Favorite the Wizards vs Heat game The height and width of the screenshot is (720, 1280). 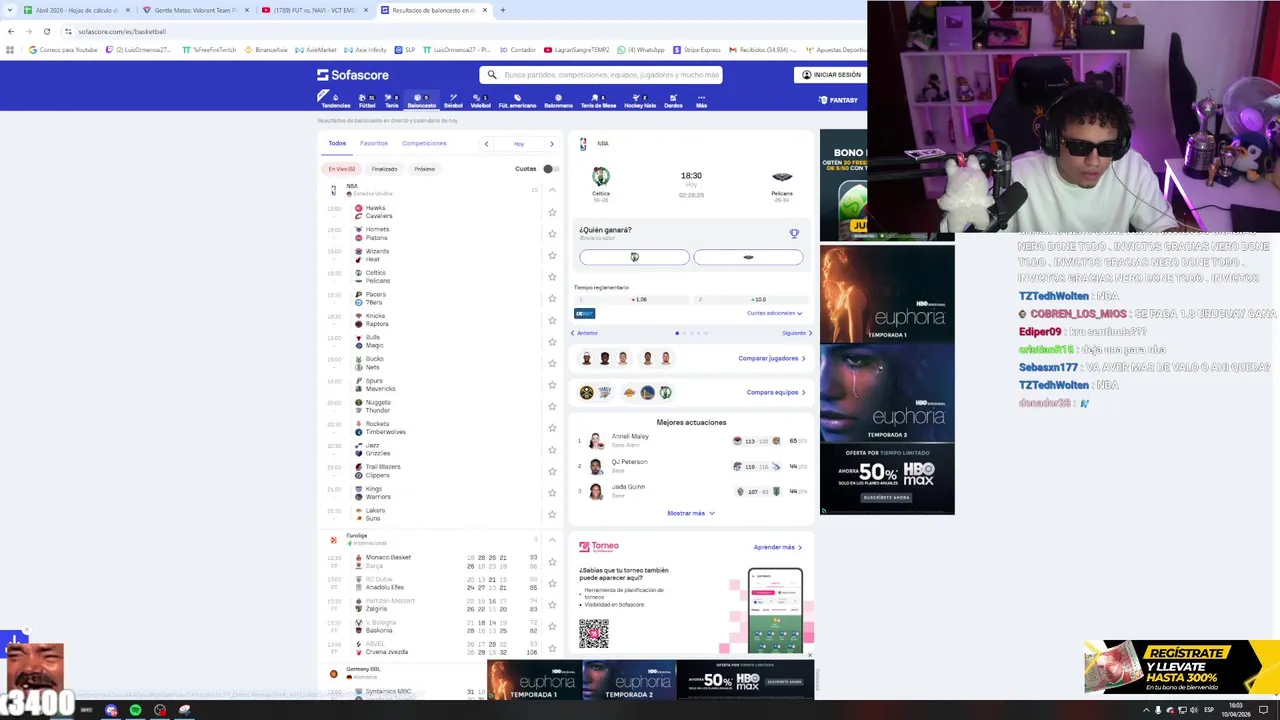point(552,255)
